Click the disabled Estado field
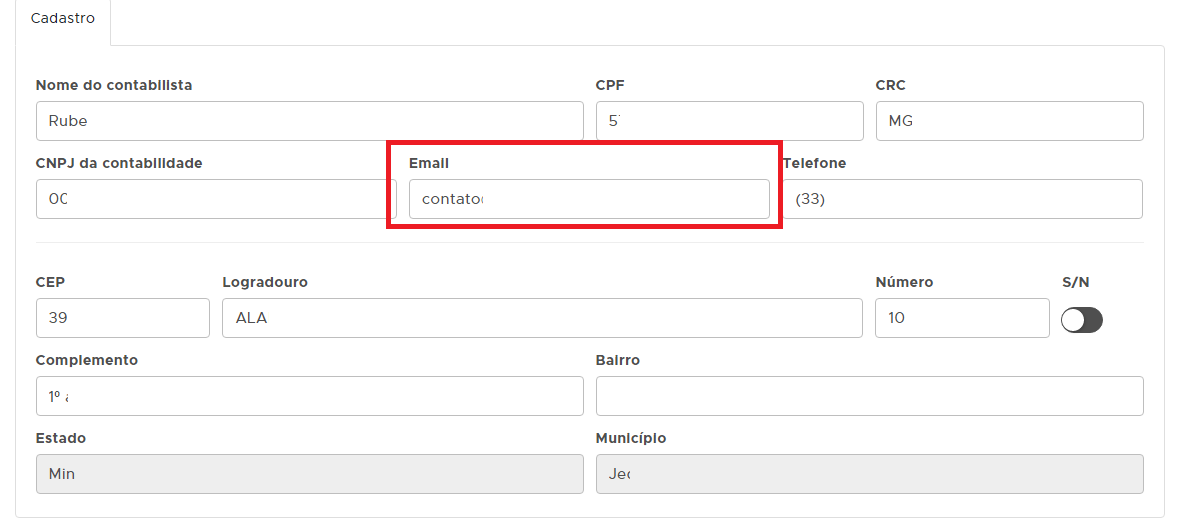Screen dimensions: 1191x526 click(309, 474)
